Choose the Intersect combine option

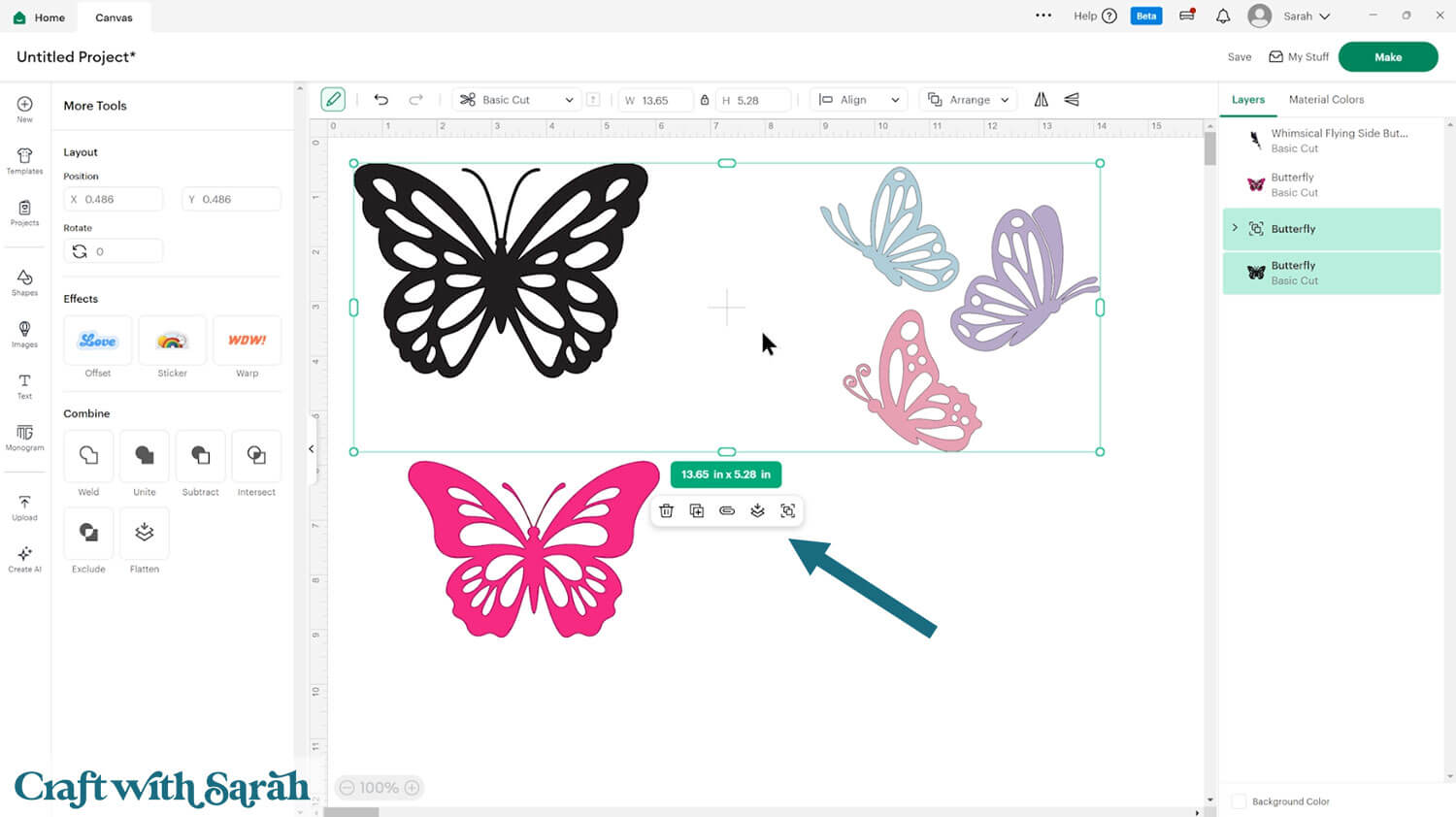click(256, 456)
